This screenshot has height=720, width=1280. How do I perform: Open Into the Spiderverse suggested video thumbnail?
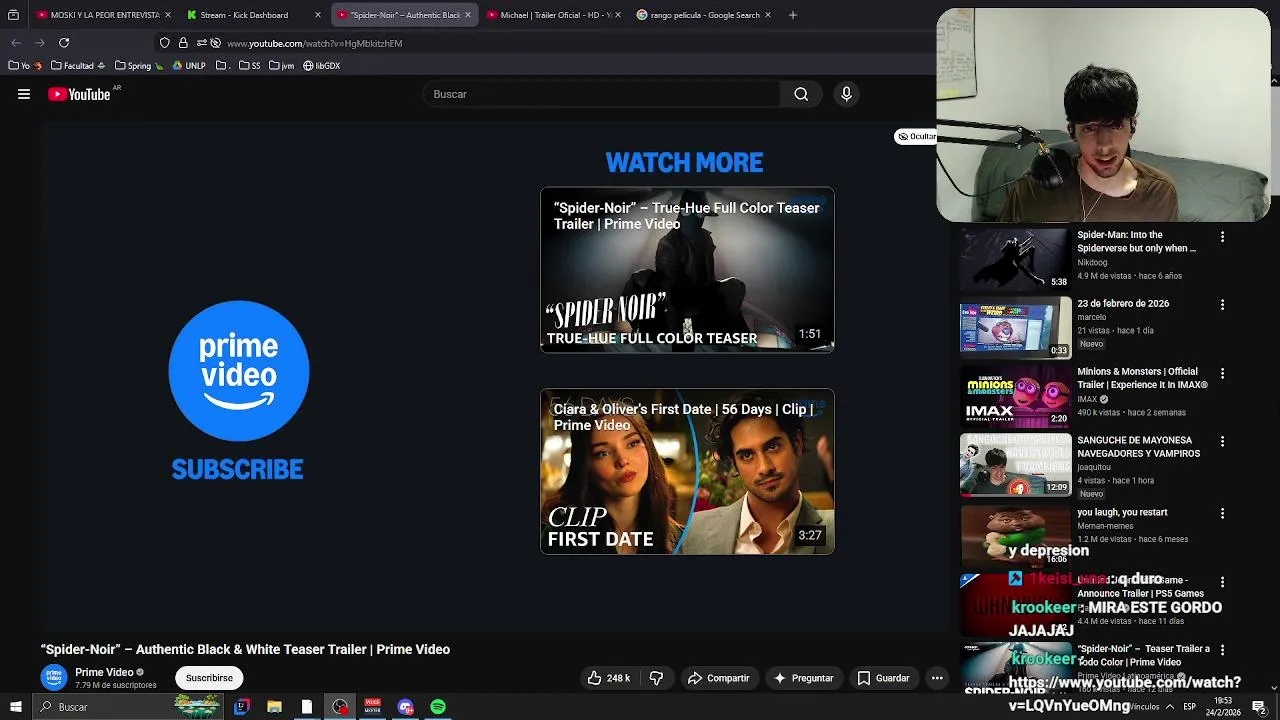tap(1015, 259)
